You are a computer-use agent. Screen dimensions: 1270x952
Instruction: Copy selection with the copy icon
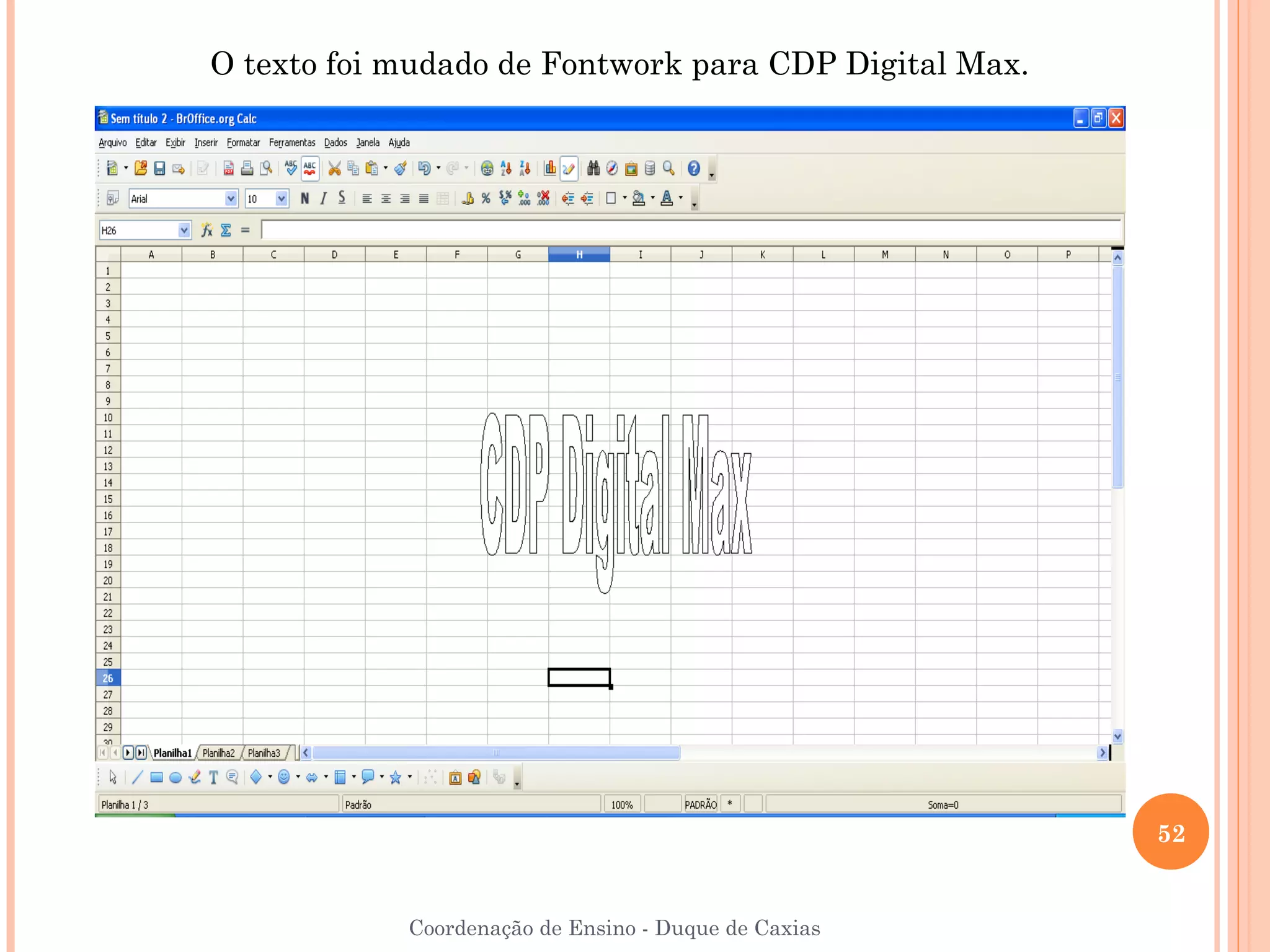(x=353, y=169)
